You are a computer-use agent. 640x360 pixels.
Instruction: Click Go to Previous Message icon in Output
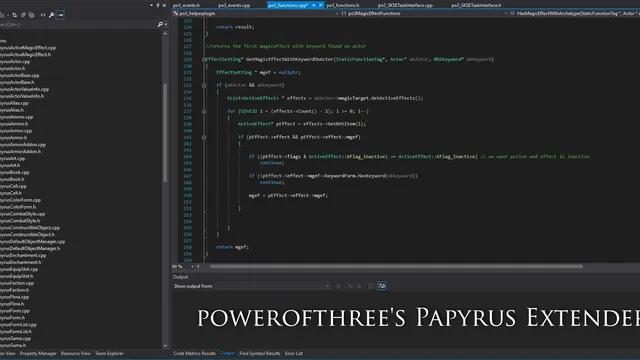(x=350, y=286)
